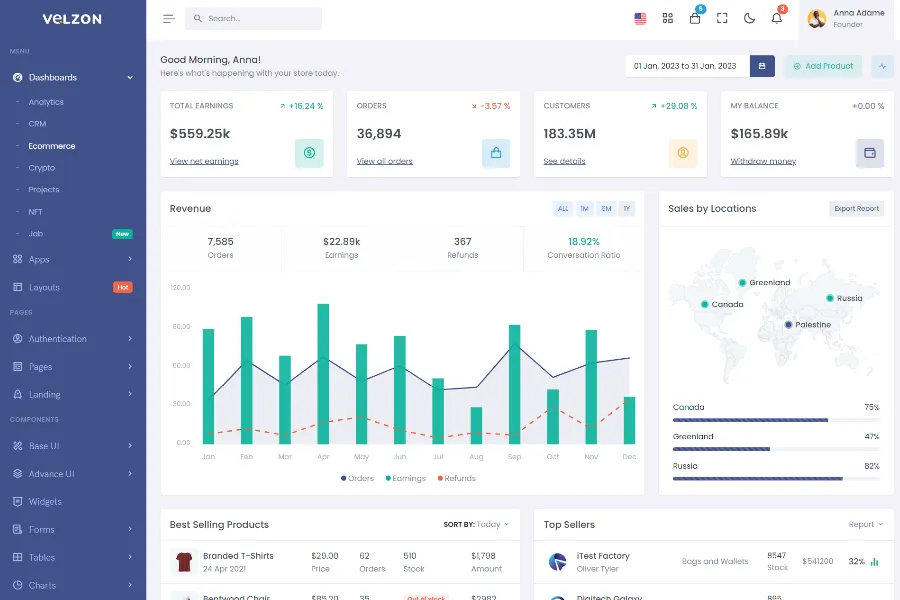
Task: Open the web apps grid icon
Action: (x=668, y=18)
